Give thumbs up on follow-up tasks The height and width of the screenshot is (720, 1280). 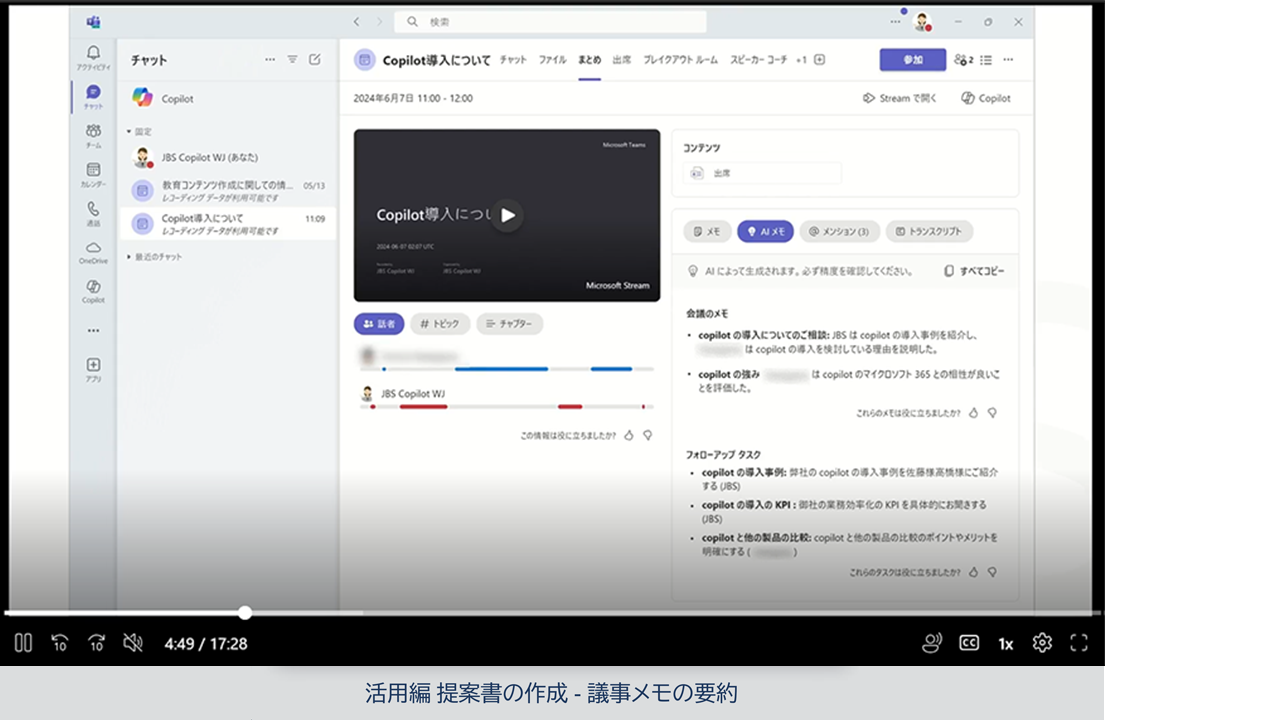click(974, 572)
